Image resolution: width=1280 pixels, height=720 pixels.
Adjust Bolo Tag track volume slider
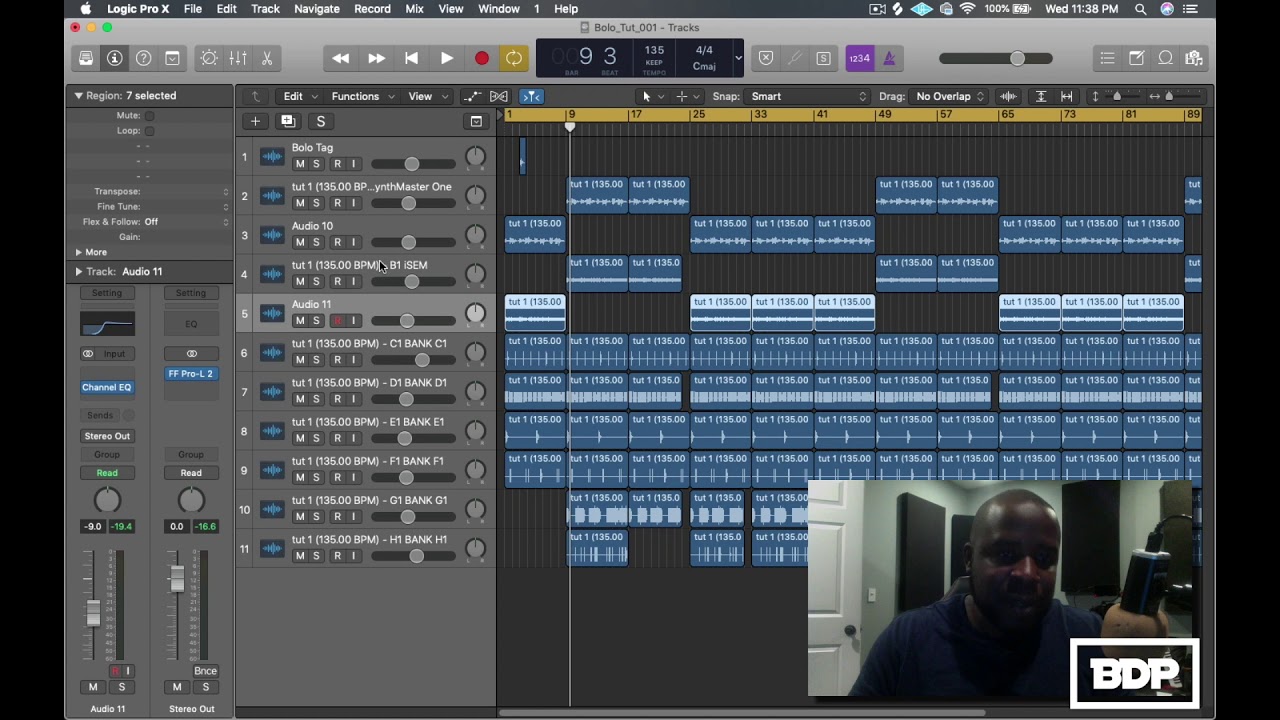[412, 164]
